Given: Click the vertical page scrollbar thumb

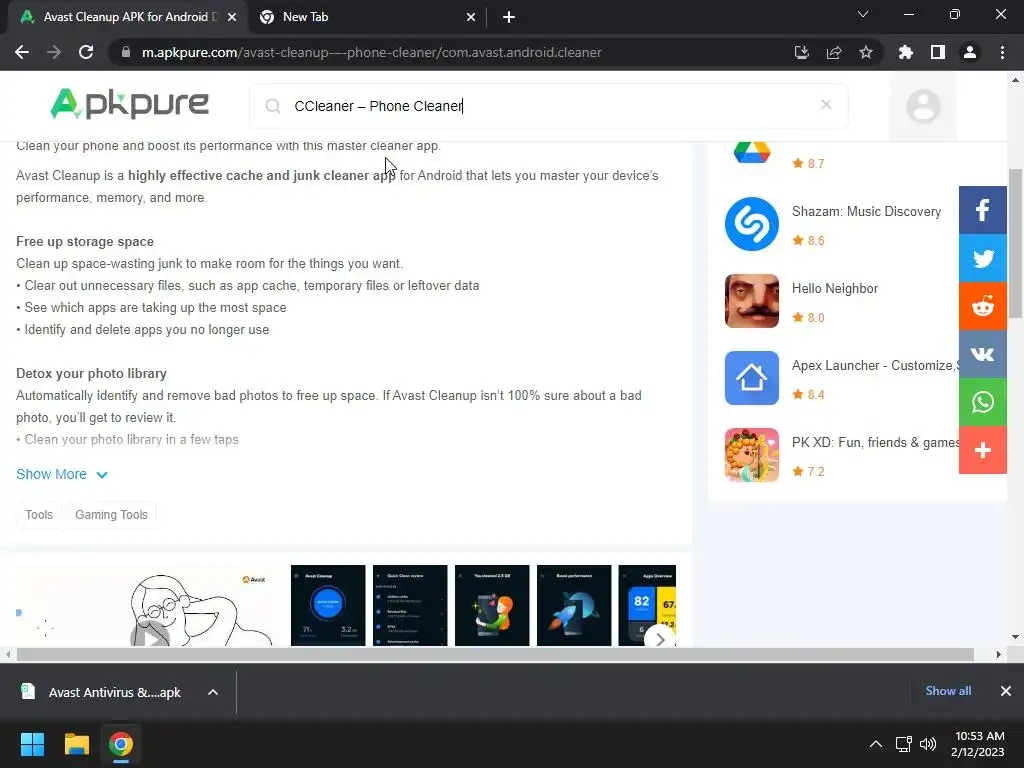Looking at the screenshot, I should coord(1015,243).
